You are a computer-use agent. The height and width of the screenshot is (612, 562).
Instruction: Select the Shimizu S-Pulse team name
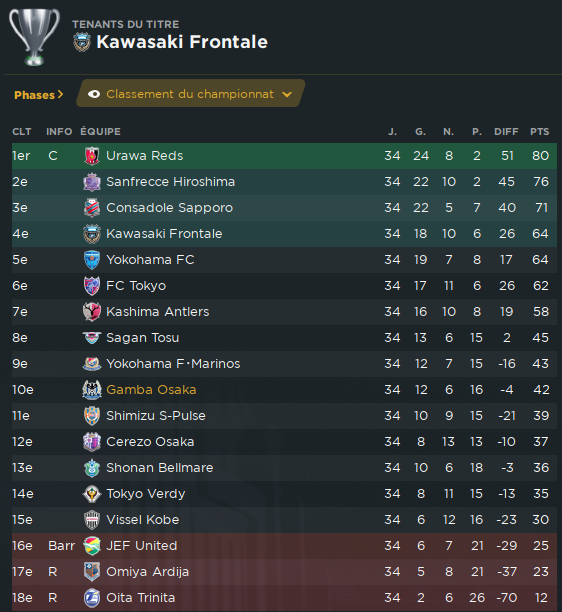tap(156, 416)
